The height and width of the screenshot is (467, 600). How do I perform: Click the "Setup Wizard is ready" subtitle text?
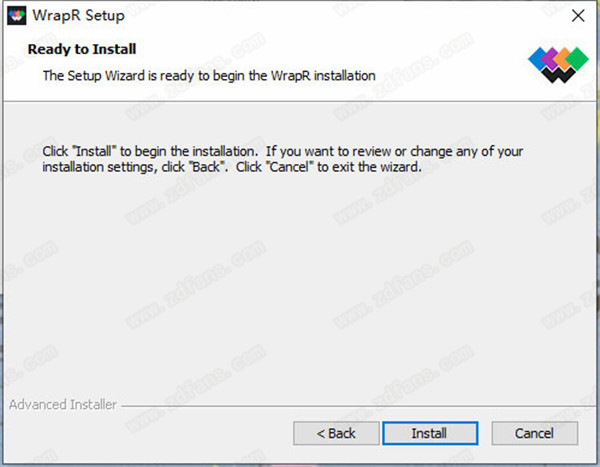click(209, 76)
